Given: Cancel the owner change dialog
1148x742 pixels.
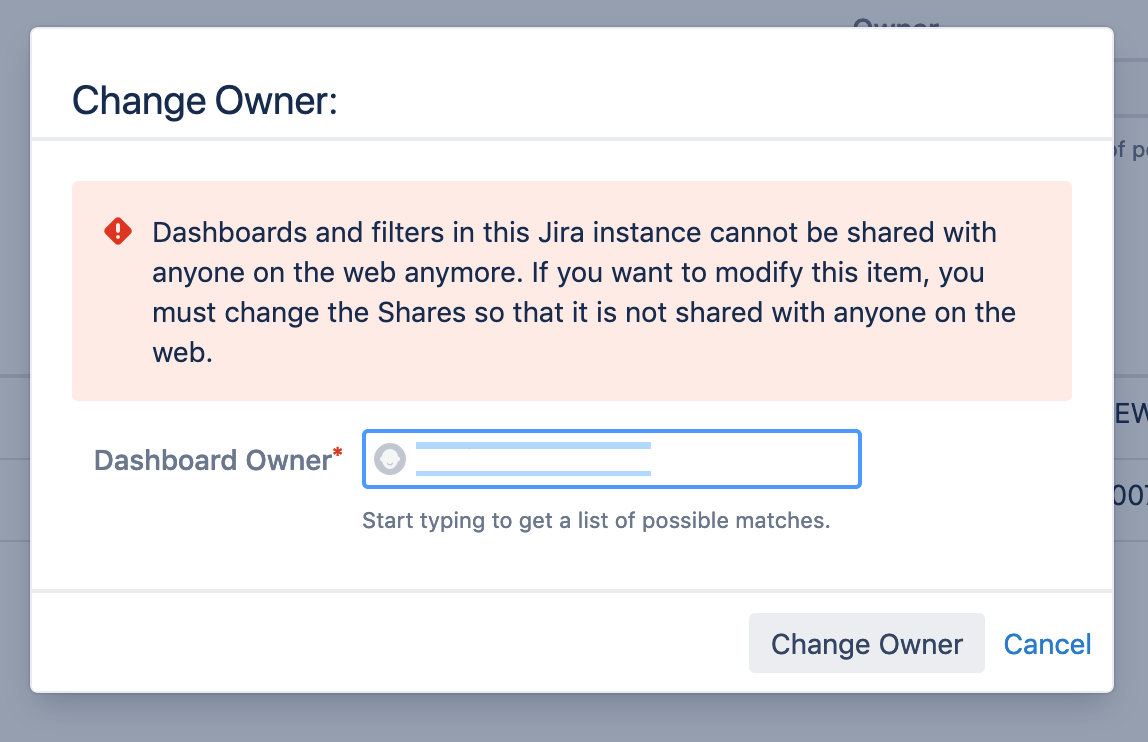Looking at the screenshot, I should pyautogui.click(x=1047, y=644).
